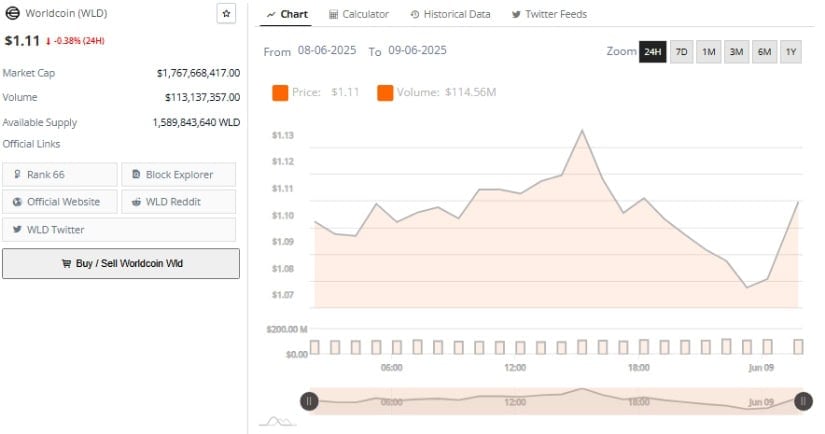
Task: Click the Twitter bird icon in WLD Twitter
Action: pos(17,229)
